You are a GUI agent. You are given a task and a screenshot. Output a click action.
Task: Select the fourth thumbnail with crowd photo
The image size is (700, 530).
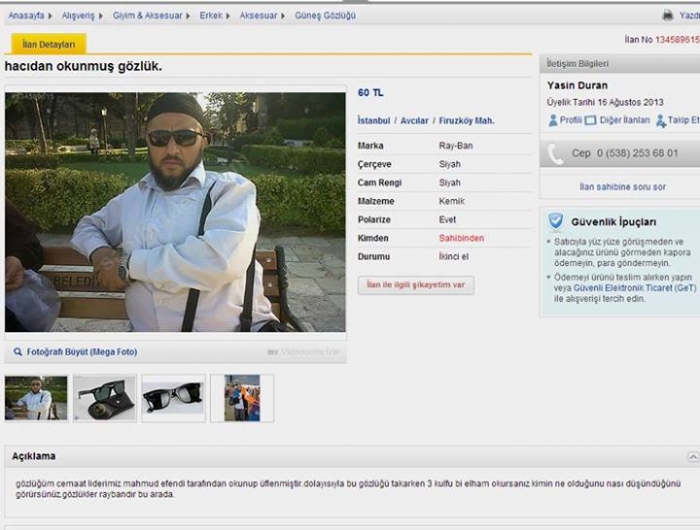242,398
